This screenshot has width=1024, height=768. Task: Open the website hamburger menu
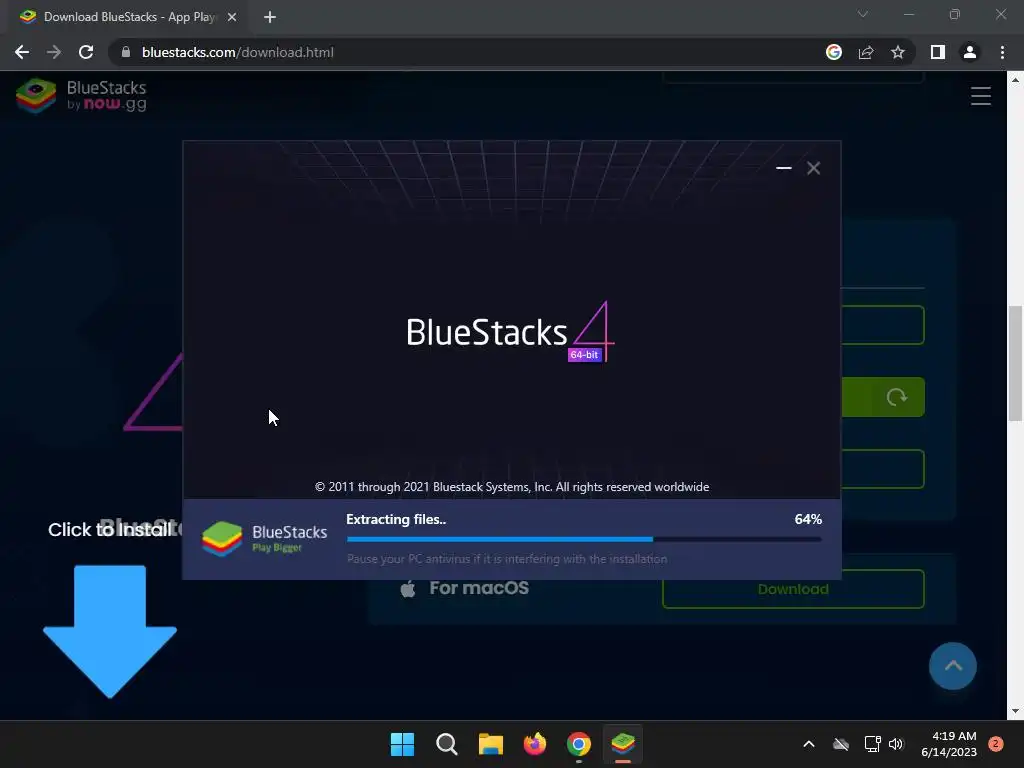coord(981,96)
